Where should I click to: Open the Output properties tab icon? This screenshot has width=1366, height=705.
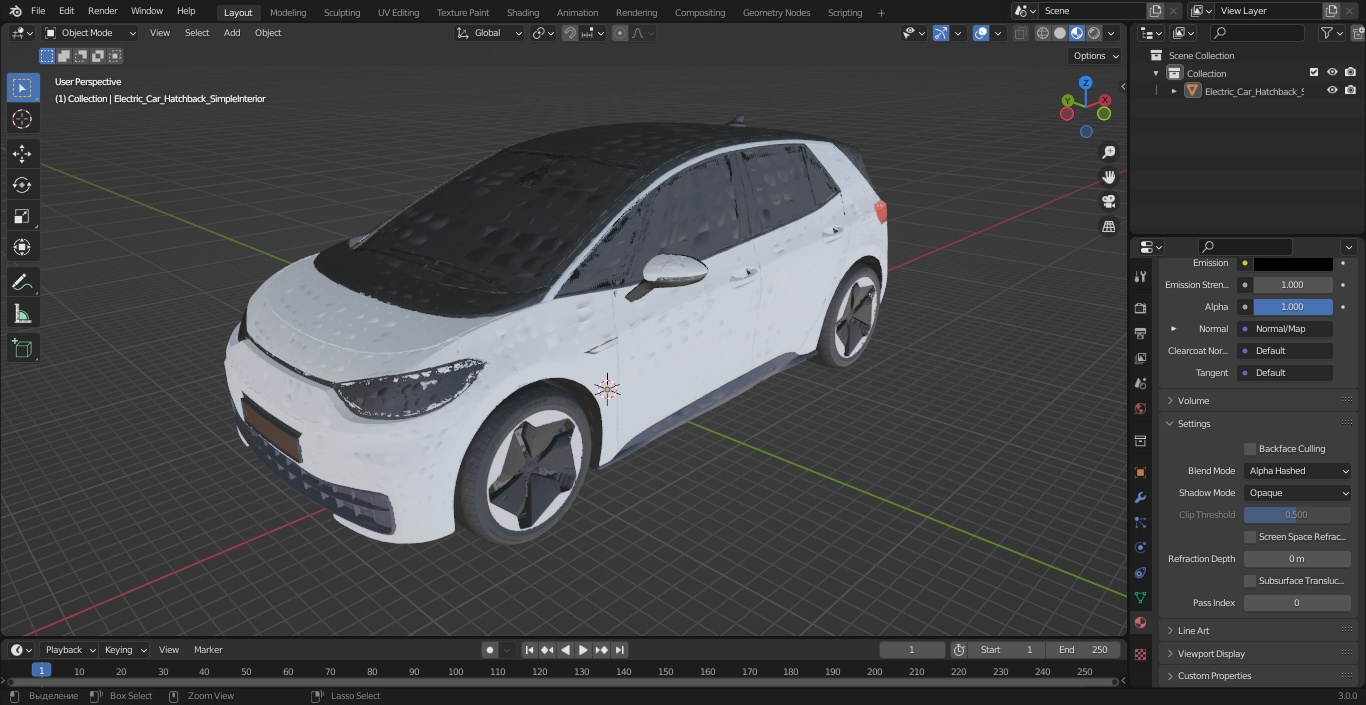pos(1140,333)
